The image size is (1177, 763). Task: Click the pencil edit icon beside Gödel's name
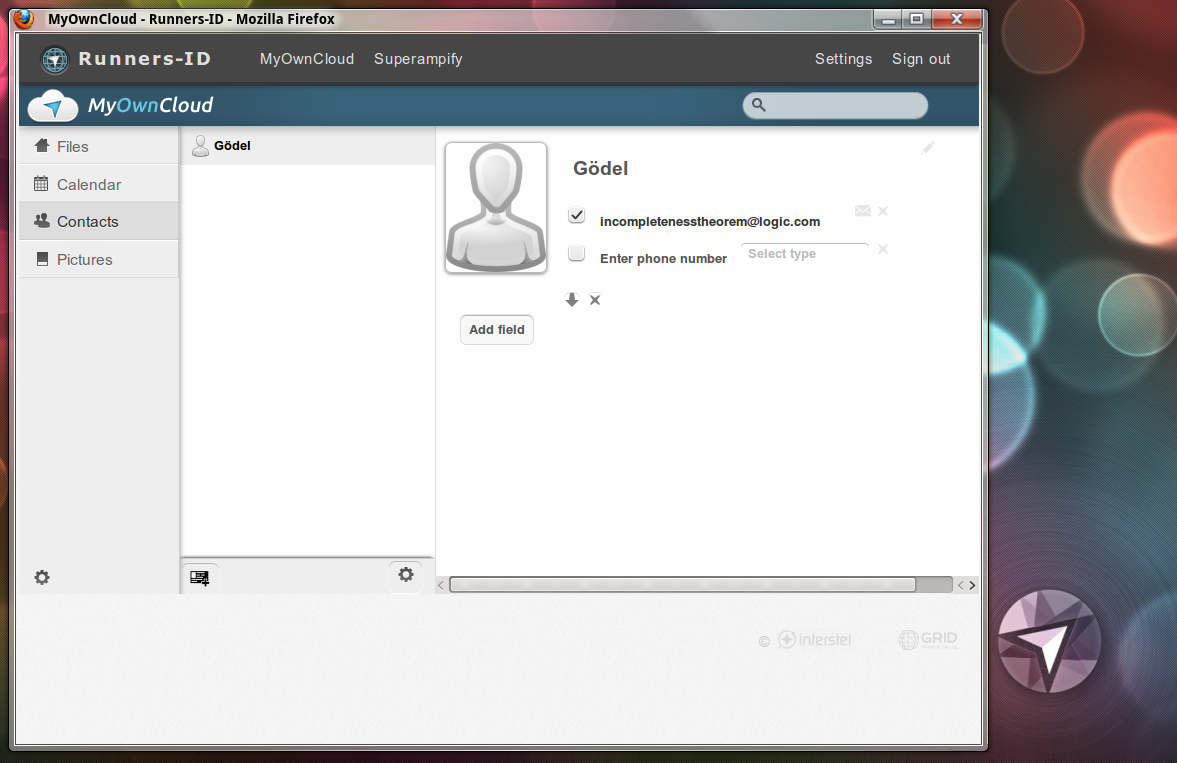(x=928, y=148)
